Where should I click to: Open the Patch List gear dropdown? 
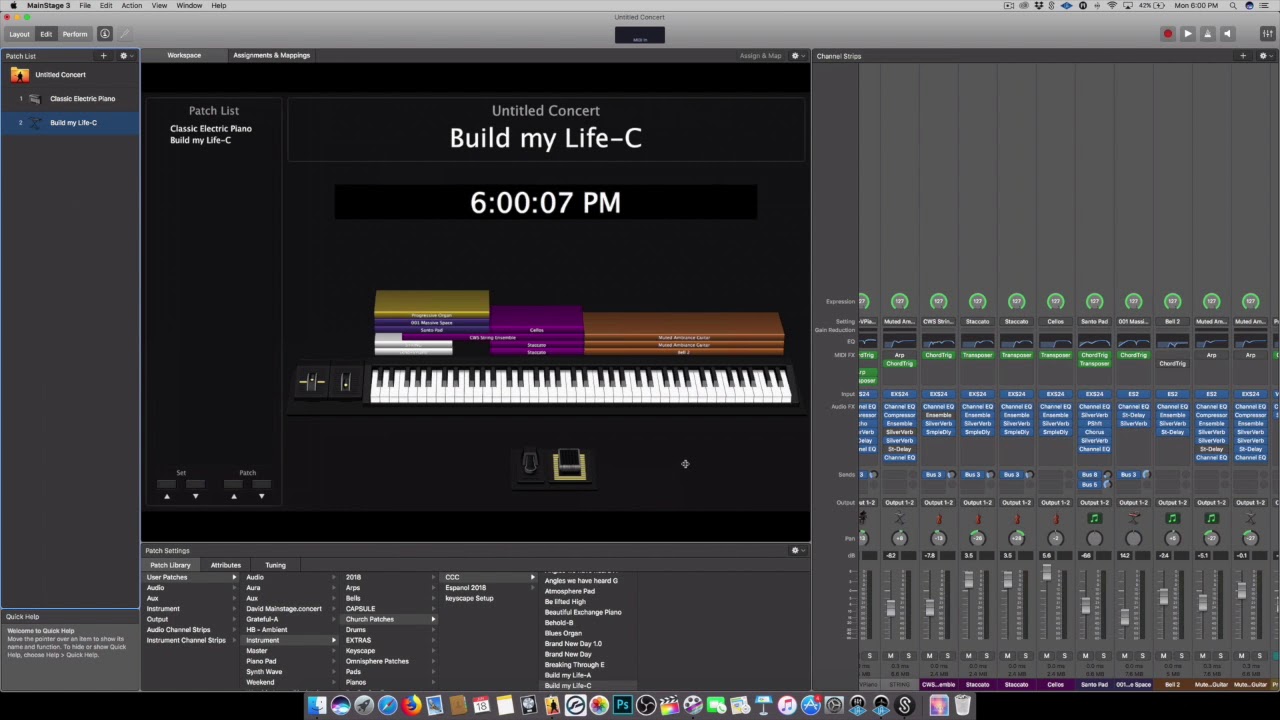coord(125,56)
